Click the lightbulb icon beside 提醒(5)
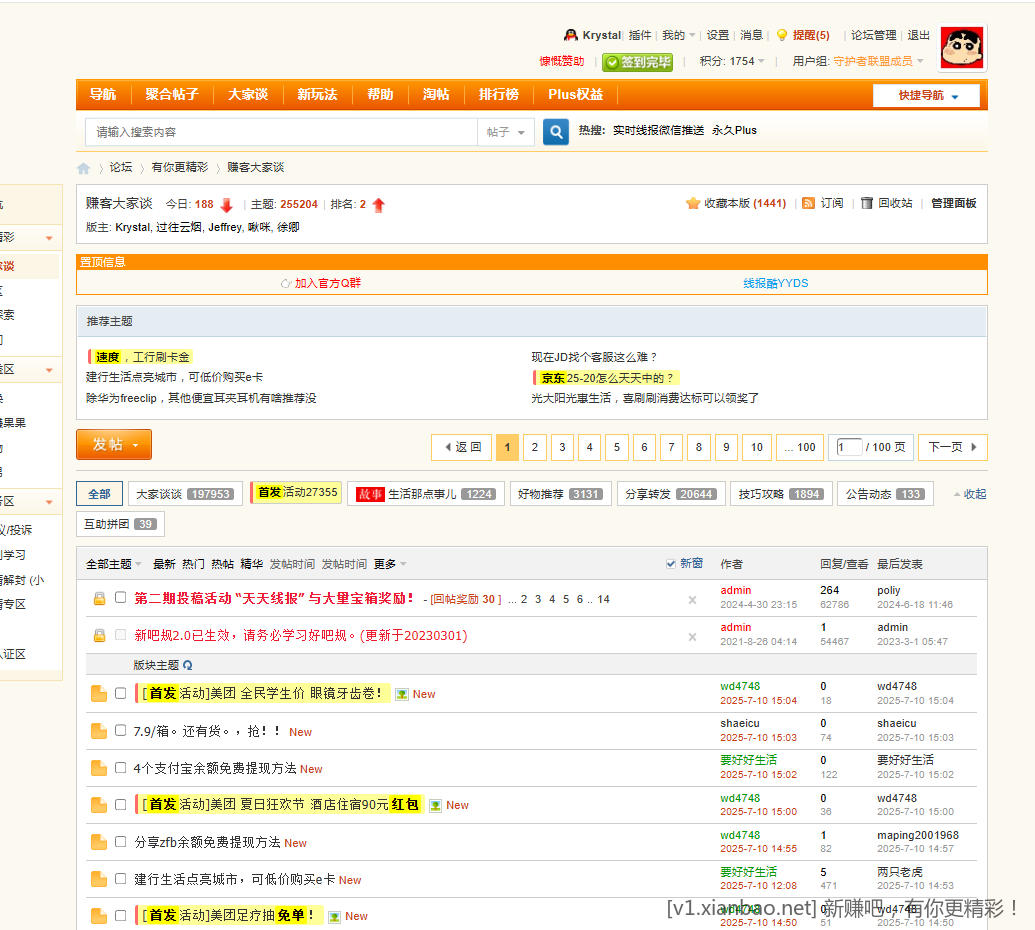 tap(782, 35)
